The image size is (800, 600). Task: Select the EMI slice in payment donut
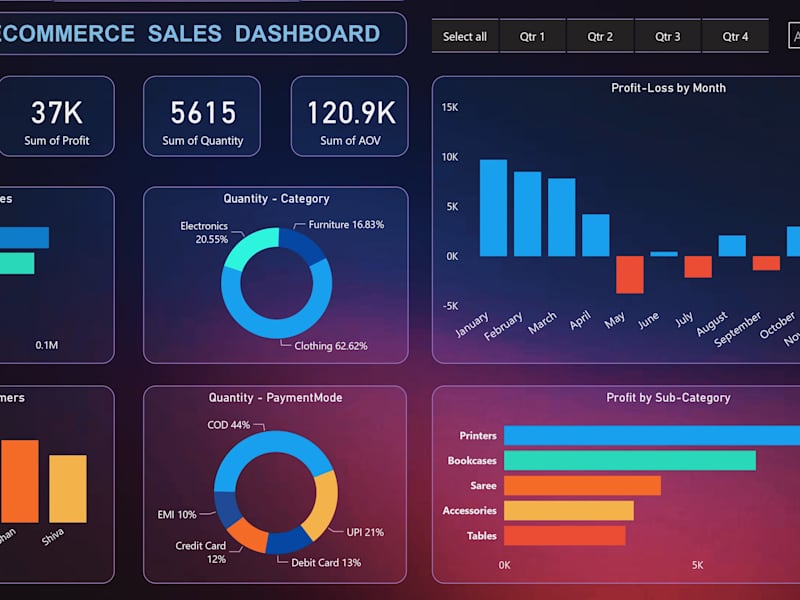[x=228, y=509]
